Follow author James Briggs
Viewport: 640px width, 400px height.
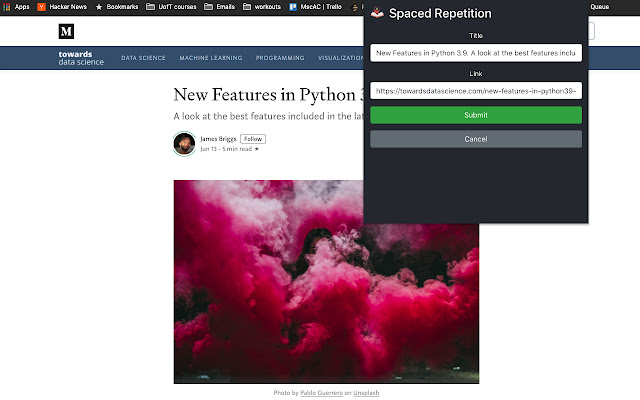click(253, 139)
